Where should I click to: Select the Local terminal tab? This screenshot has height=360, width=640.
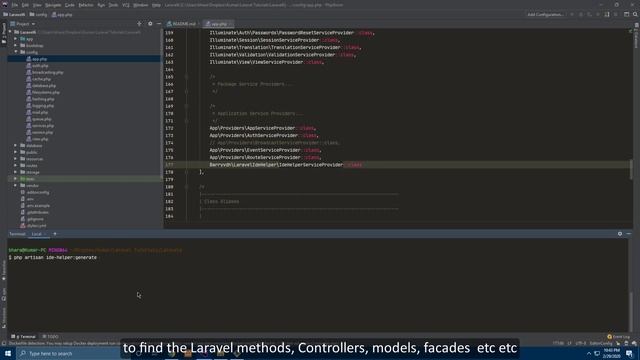pyautogui.click(x=38, y=234)
